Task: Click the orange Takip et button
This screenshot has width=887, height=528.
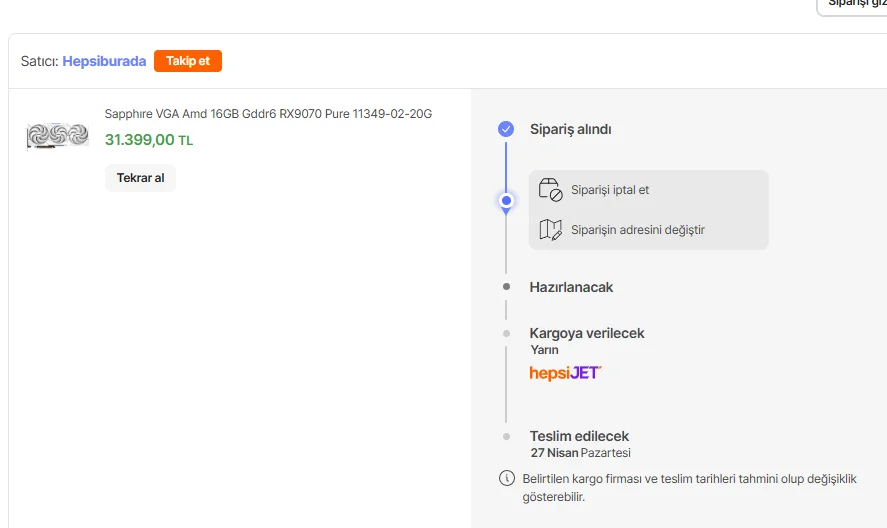Action: click(x=188, y=61)
